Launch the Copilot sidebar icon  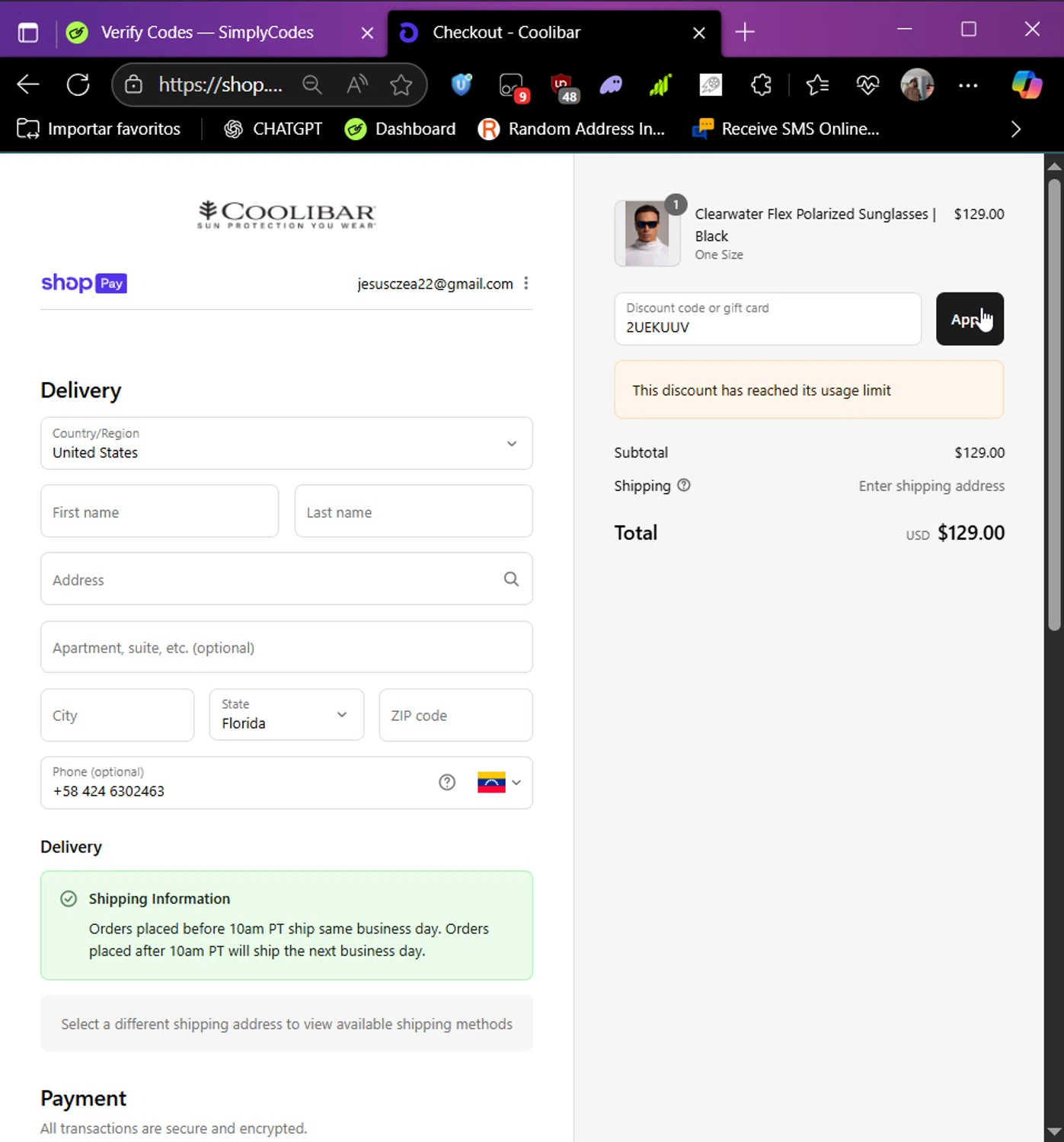(x=1026, y=85)
